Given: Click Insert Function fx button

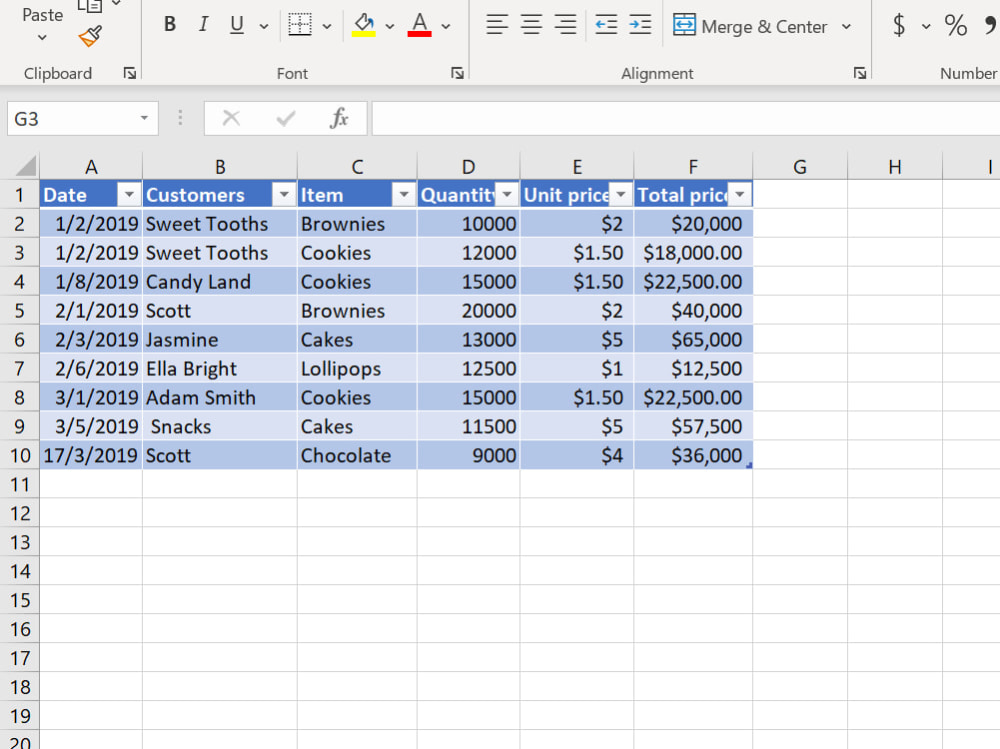Looking at the screenshot, I should [x=339, y=118].
